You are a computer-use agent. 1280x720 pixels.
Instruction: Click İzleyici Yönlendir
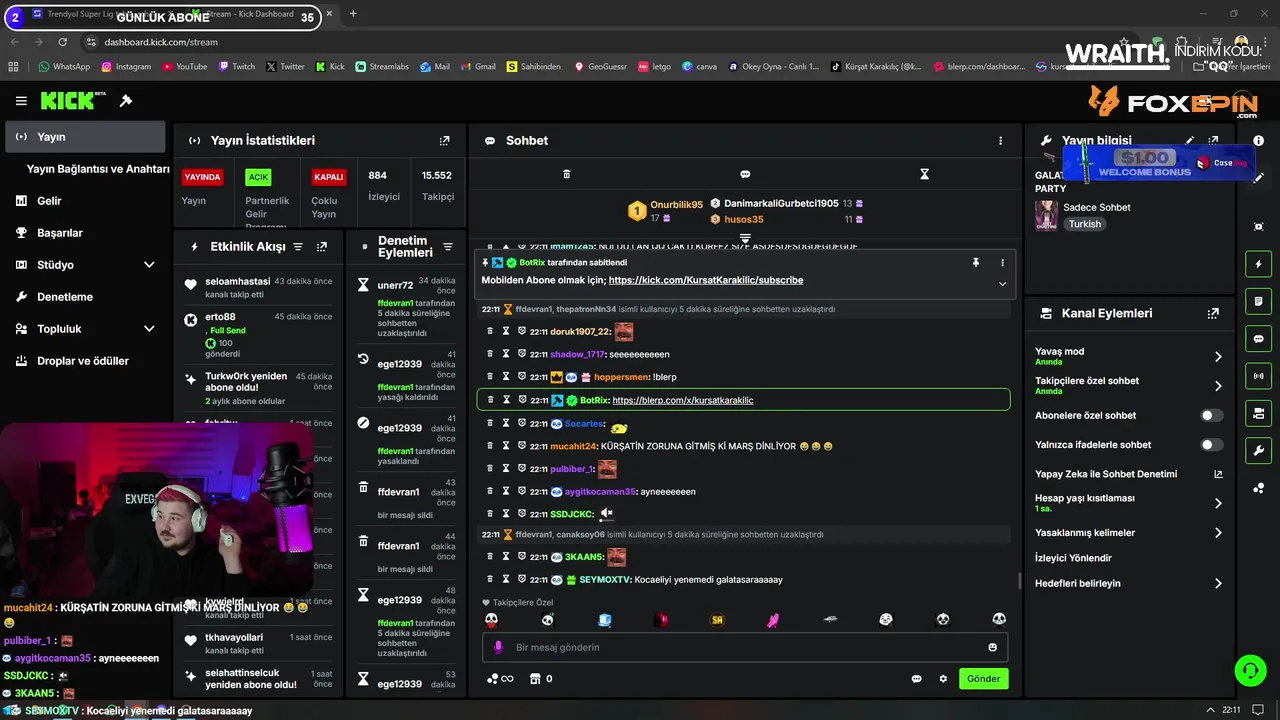click(x=1073, y=558)
